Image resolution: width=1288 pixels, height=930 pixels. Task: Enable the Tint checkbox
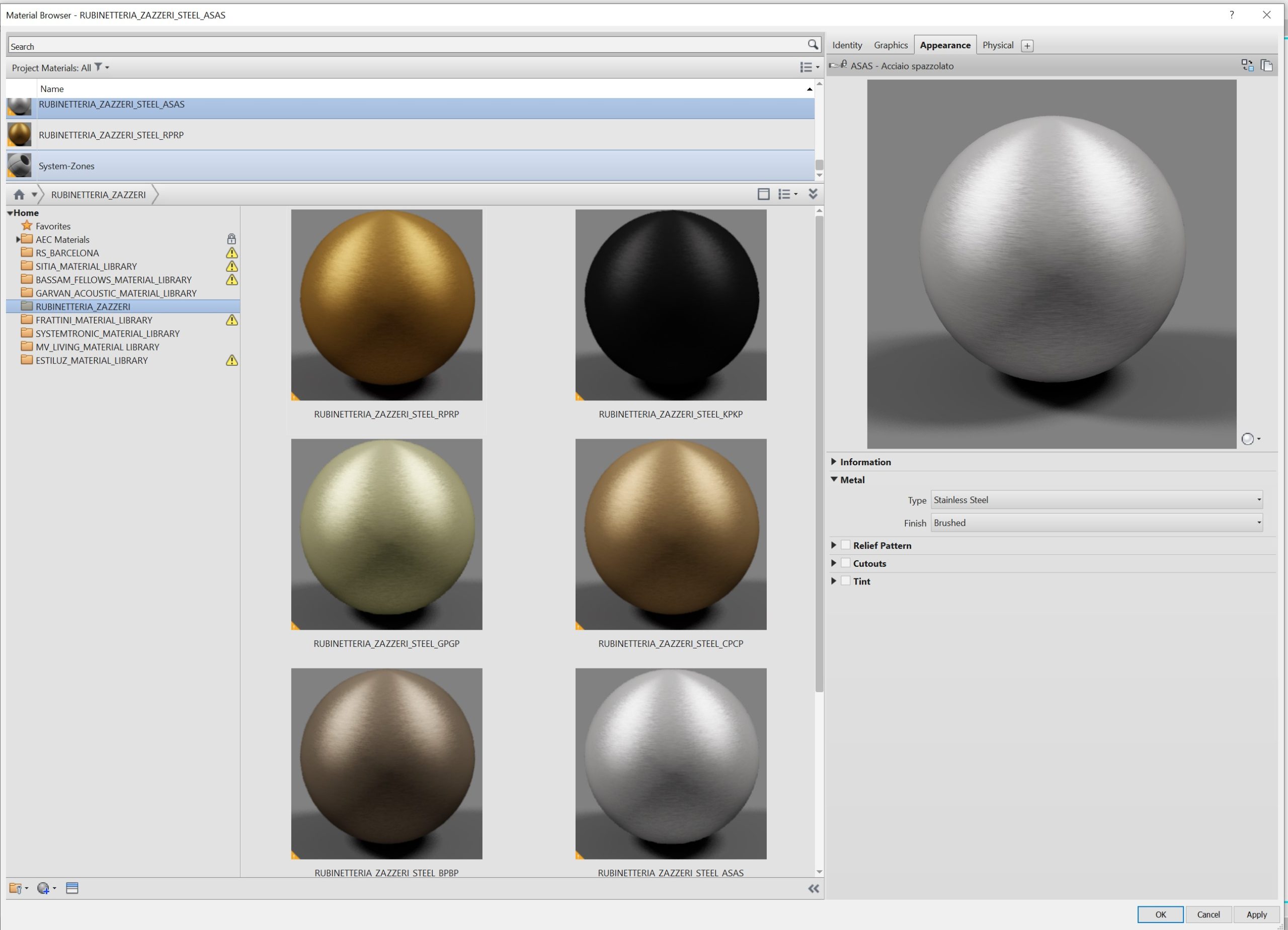pos(846,581)
